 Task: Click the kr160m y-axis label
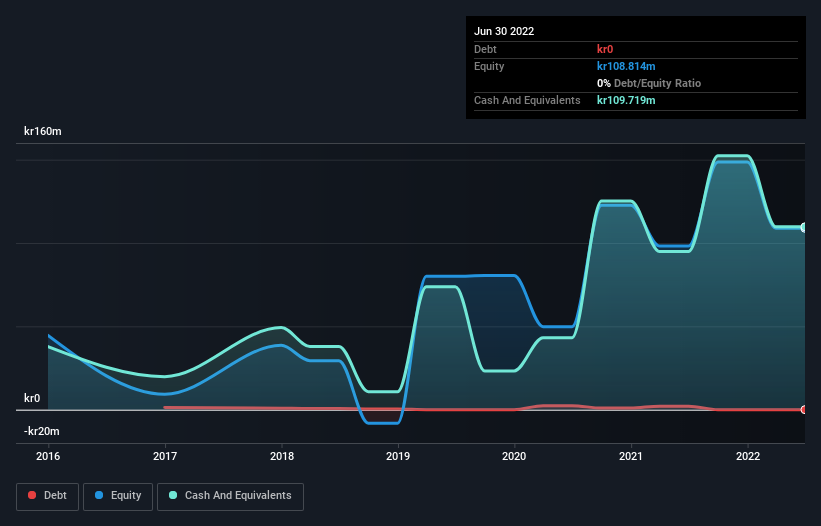pyautogui.click(x=42, y=131)
